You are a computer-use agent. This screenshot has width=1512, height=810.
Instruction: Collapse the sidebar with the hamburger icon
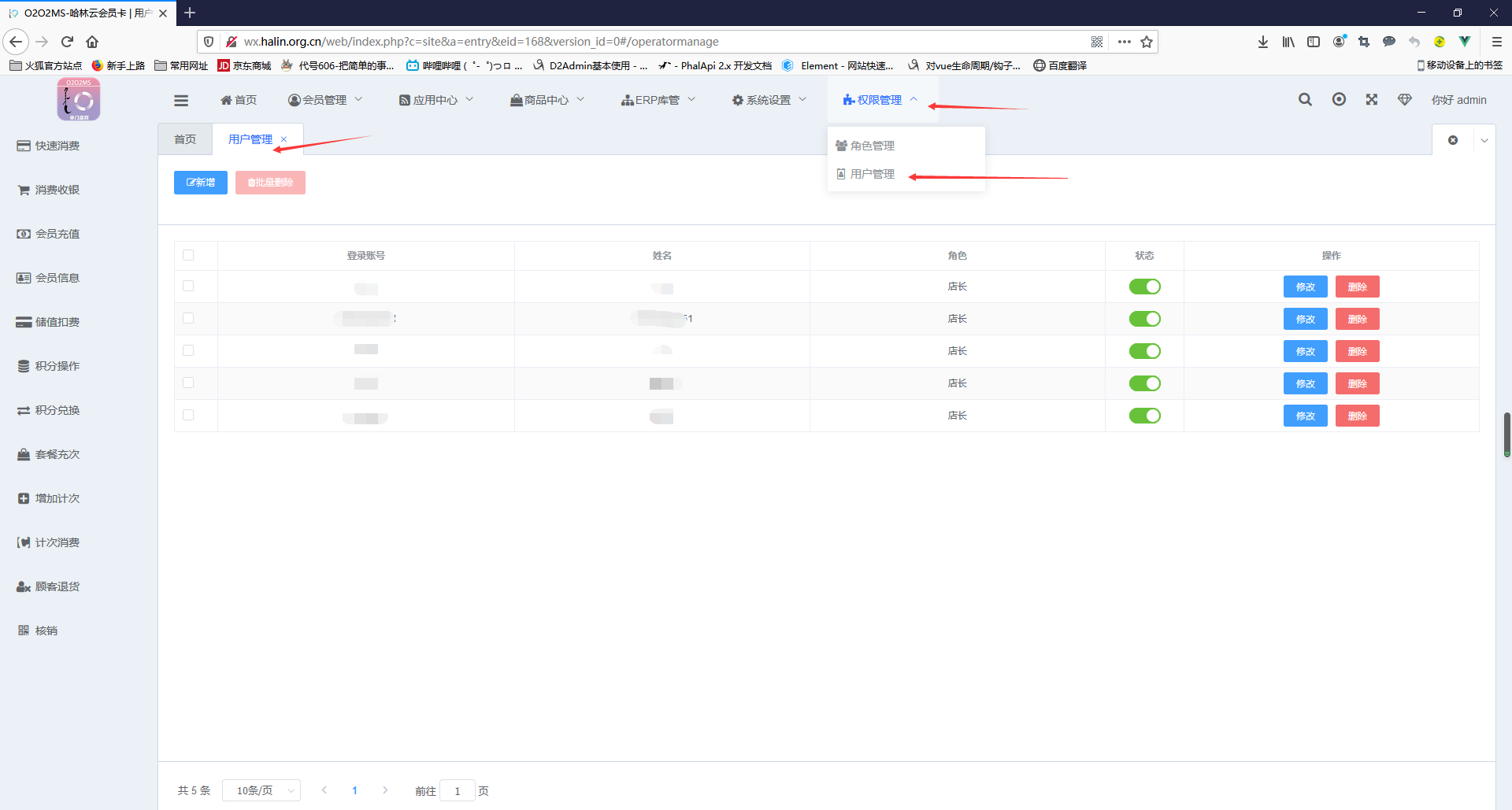(181, 100)
